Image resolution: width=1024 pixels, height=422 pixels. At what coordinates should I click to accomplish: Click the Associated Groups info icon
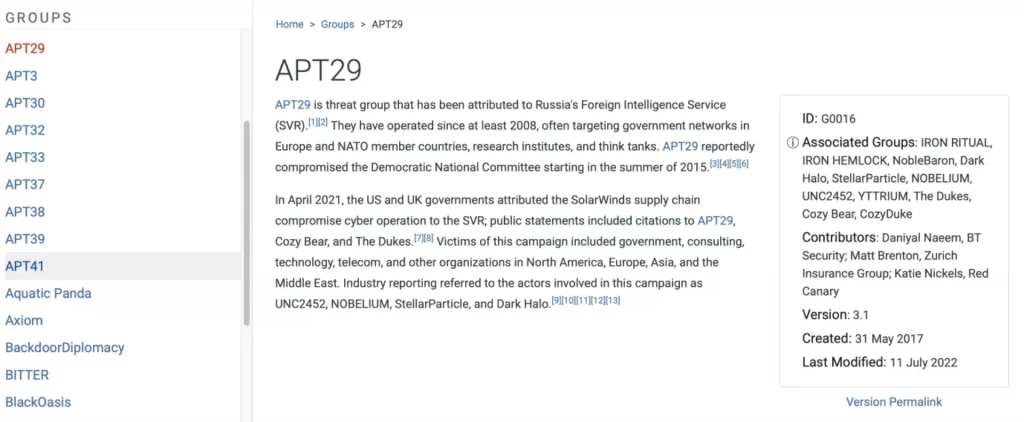793,143
